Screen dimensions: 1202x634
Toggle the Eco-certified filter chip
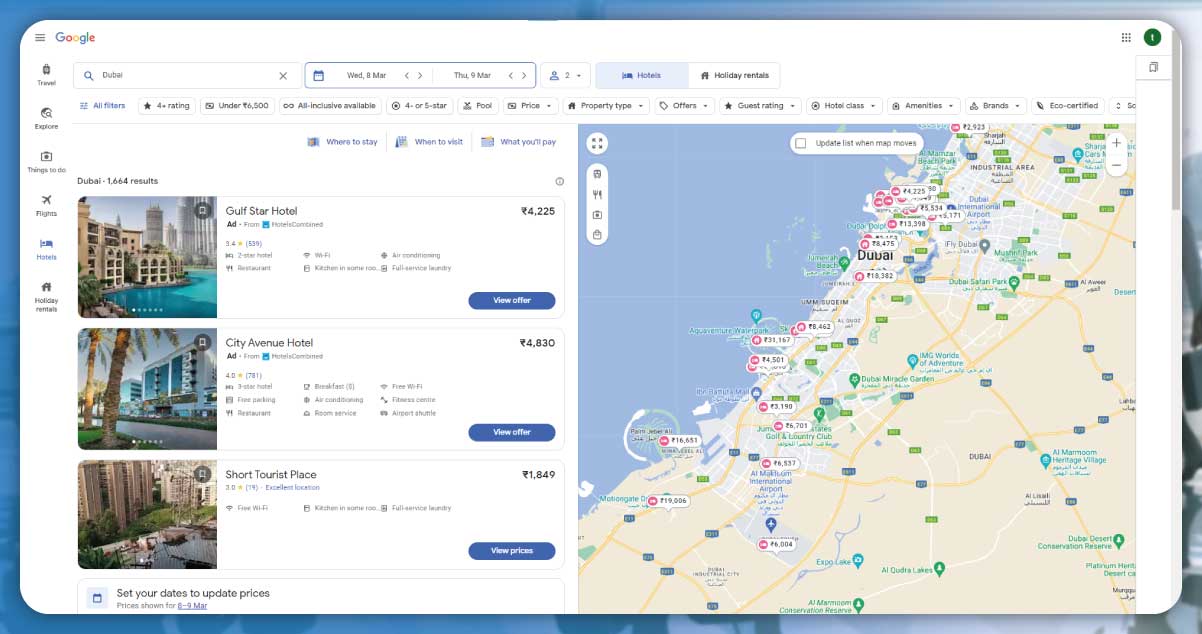(x=1068, y=106)
